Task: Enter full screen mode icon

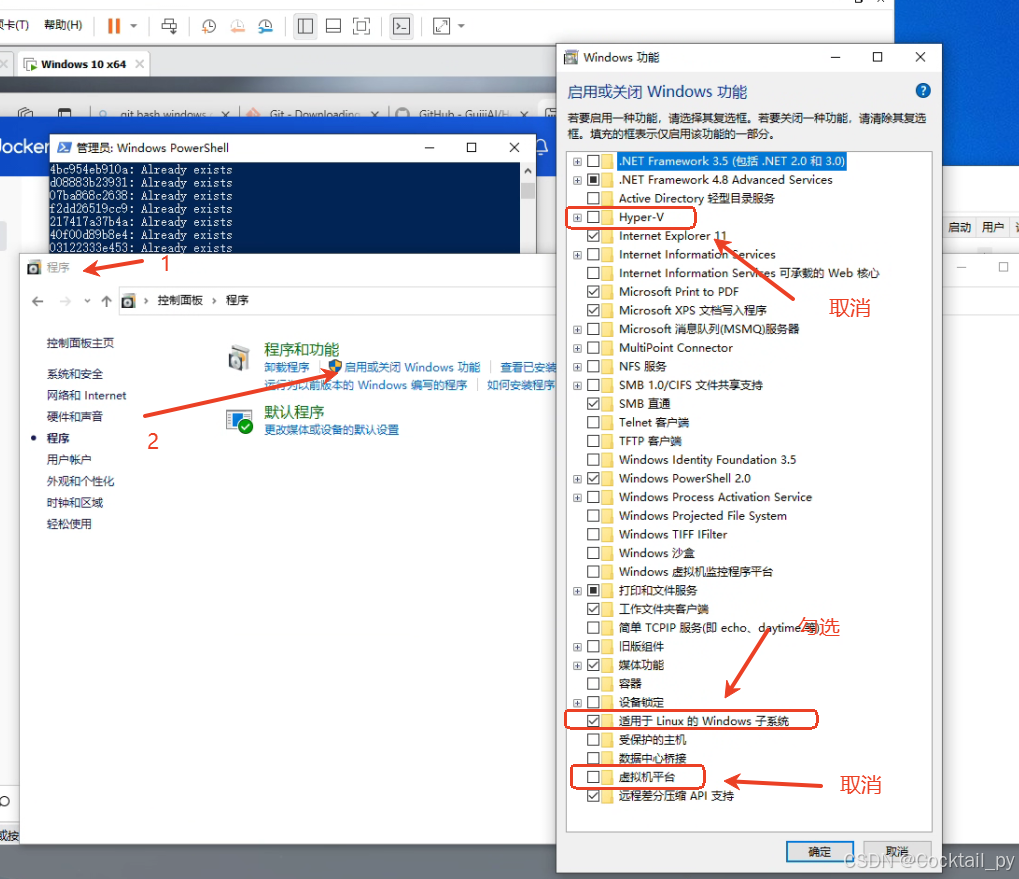Action: (x=361, y=26)
